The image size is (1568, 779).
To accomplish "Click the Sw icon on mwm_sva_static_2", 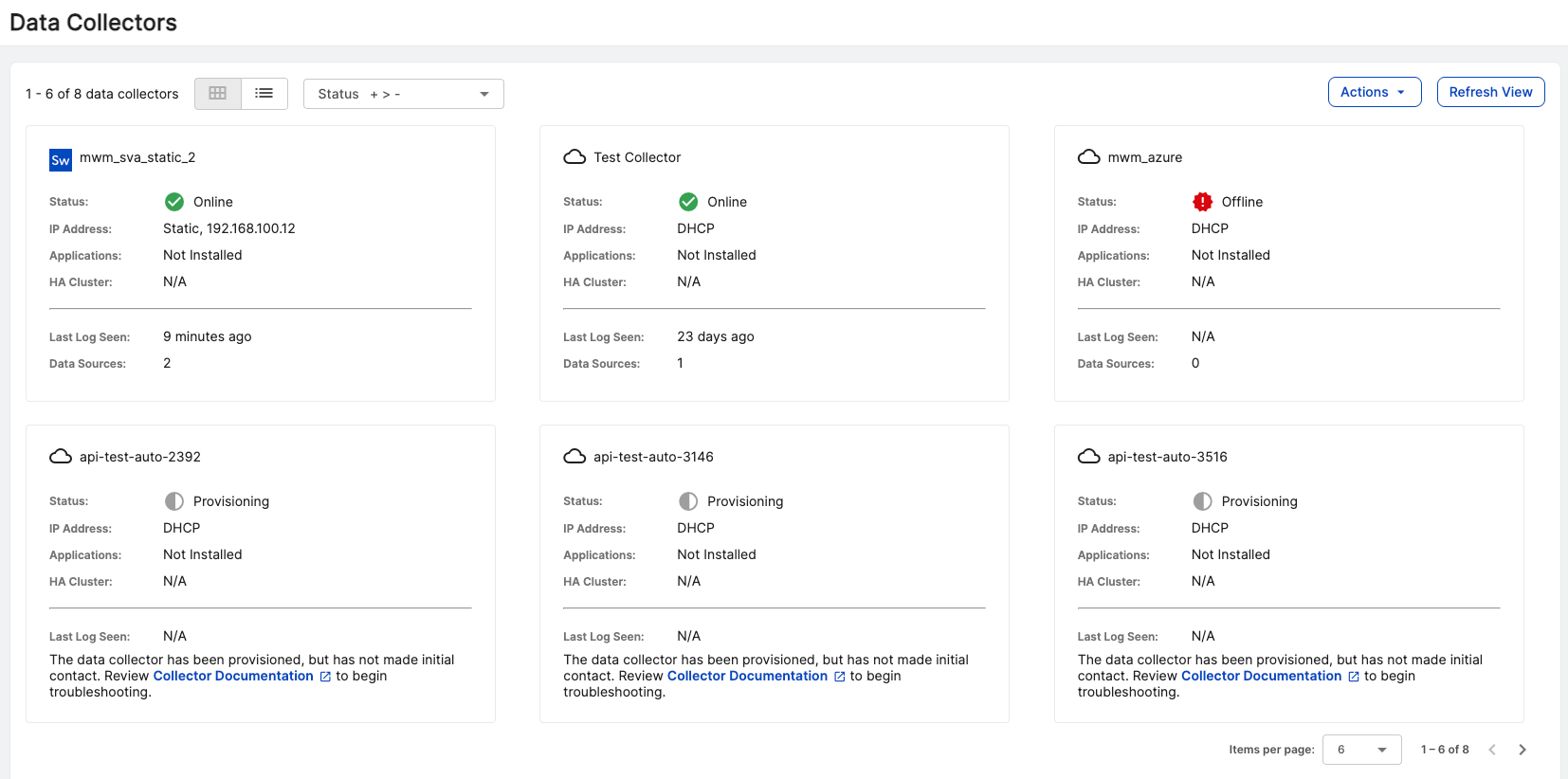I will coord(61,160).
